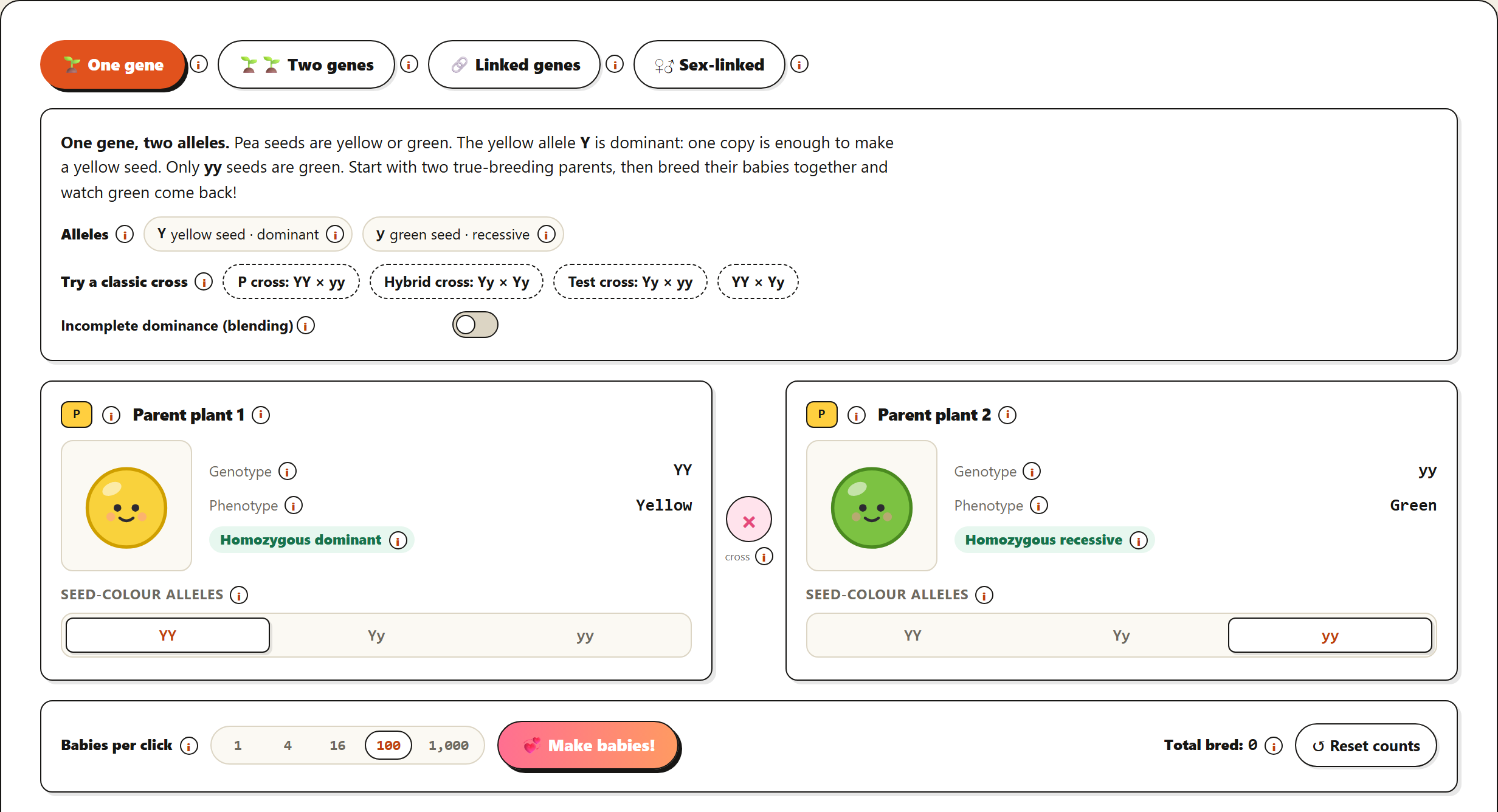Show info for Try a classic cross

pos(204,282)
